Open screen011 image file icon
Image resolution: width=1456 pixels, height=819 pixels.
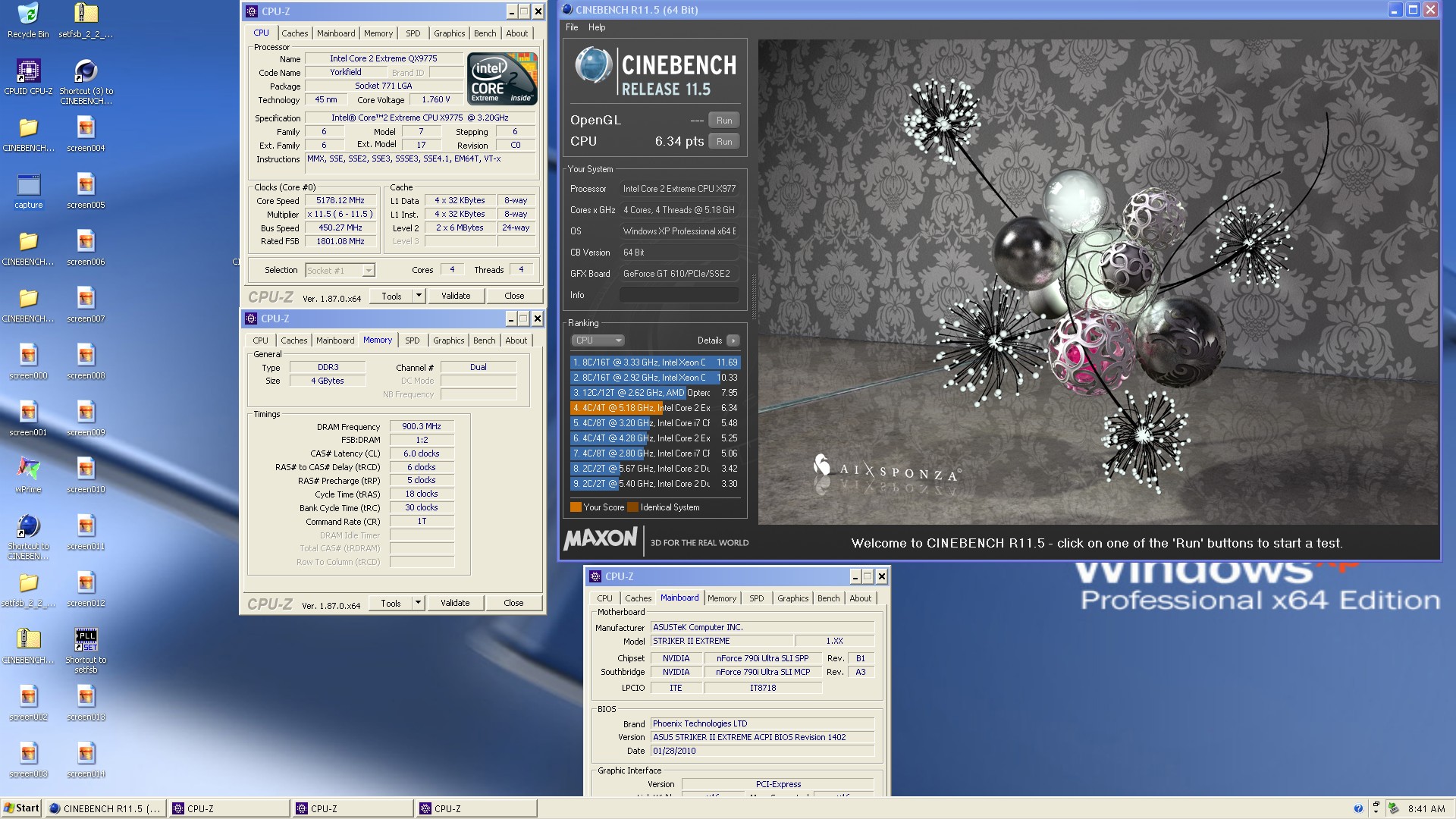click(x=86, y=532)
